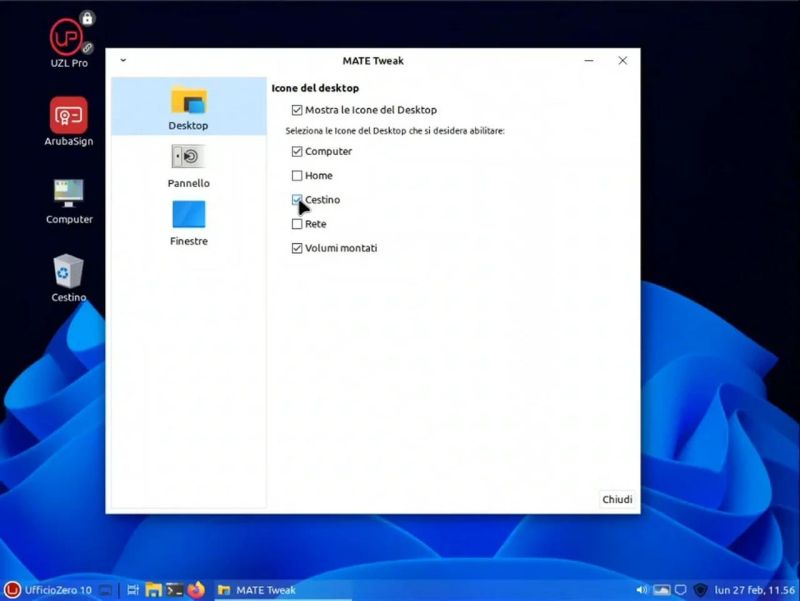This screenshot has width=800, height=601.
Task: Open the UfficioZero 10 start menu
Action: 45,590
